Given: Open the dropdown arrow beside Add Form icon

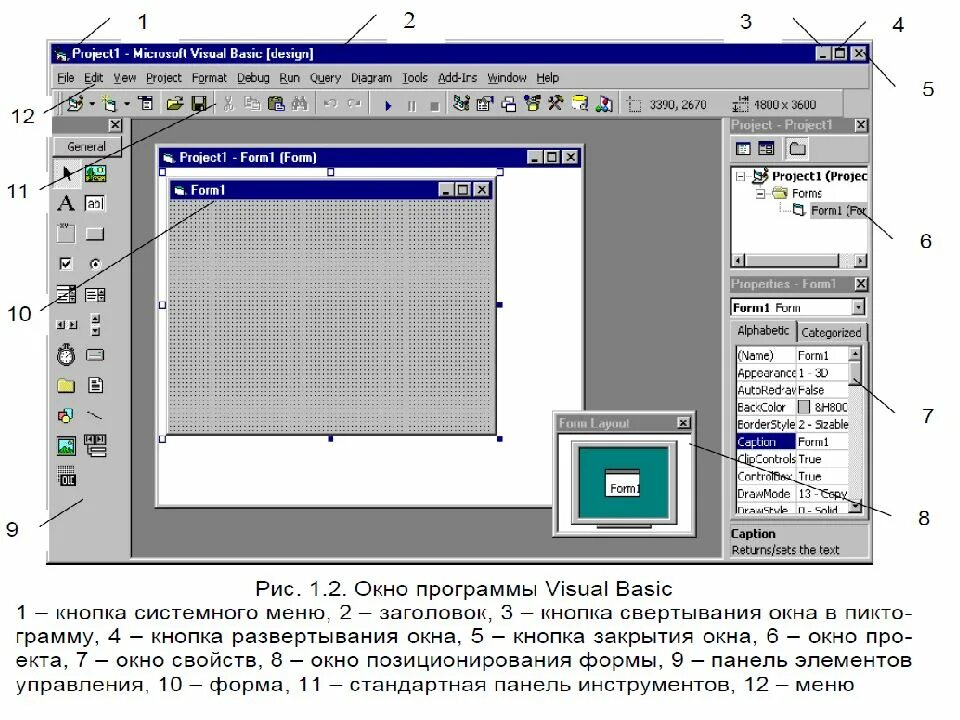Looking at the screenshot, I should click(x=126, y=105).
